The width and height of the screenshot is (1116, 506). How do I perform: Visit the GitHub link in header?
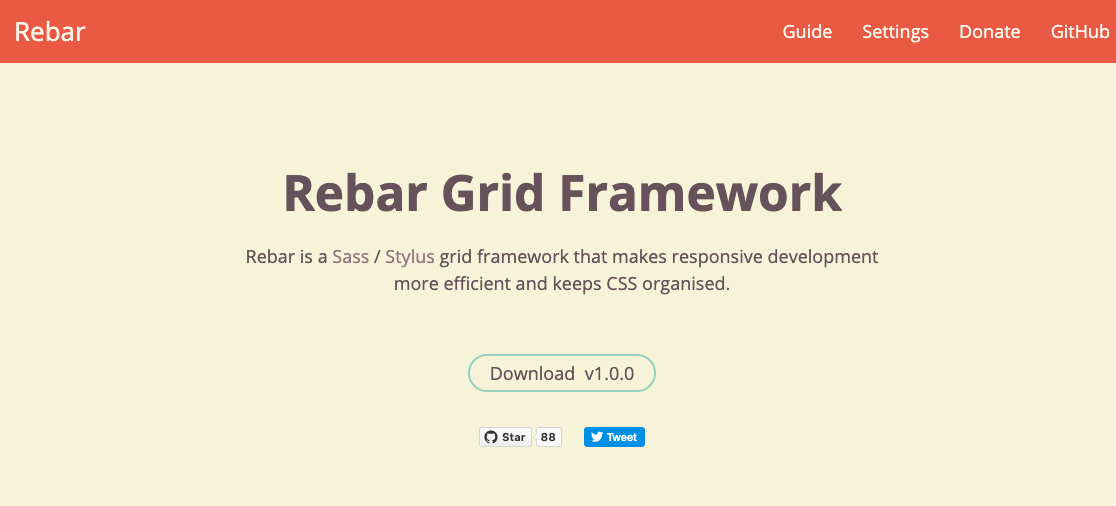click(1079, 32)
